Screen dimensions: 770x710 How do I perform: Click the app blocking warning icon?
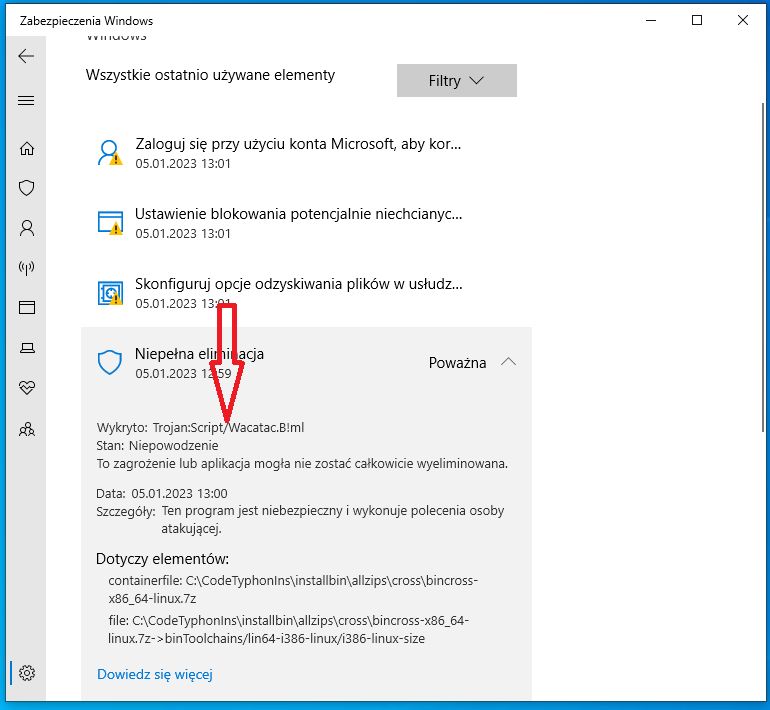tap(110, 223)
